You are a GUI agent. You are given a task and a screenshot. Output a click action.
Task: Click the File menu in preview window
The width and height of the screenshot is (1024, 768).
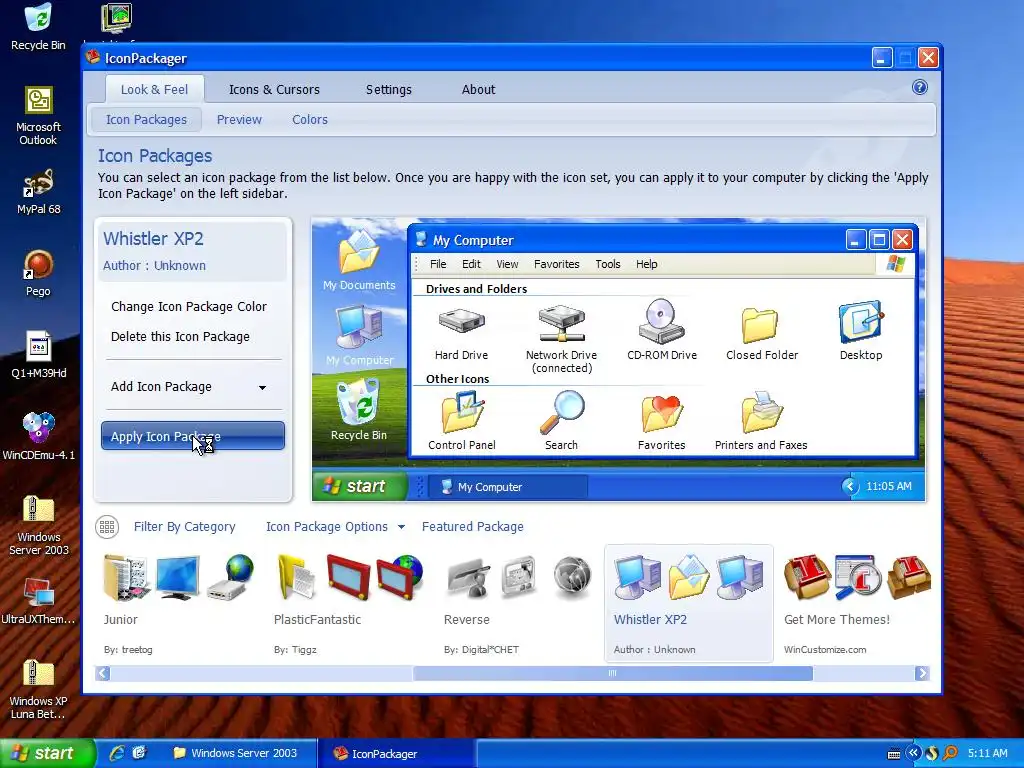(x=438, y=264)
